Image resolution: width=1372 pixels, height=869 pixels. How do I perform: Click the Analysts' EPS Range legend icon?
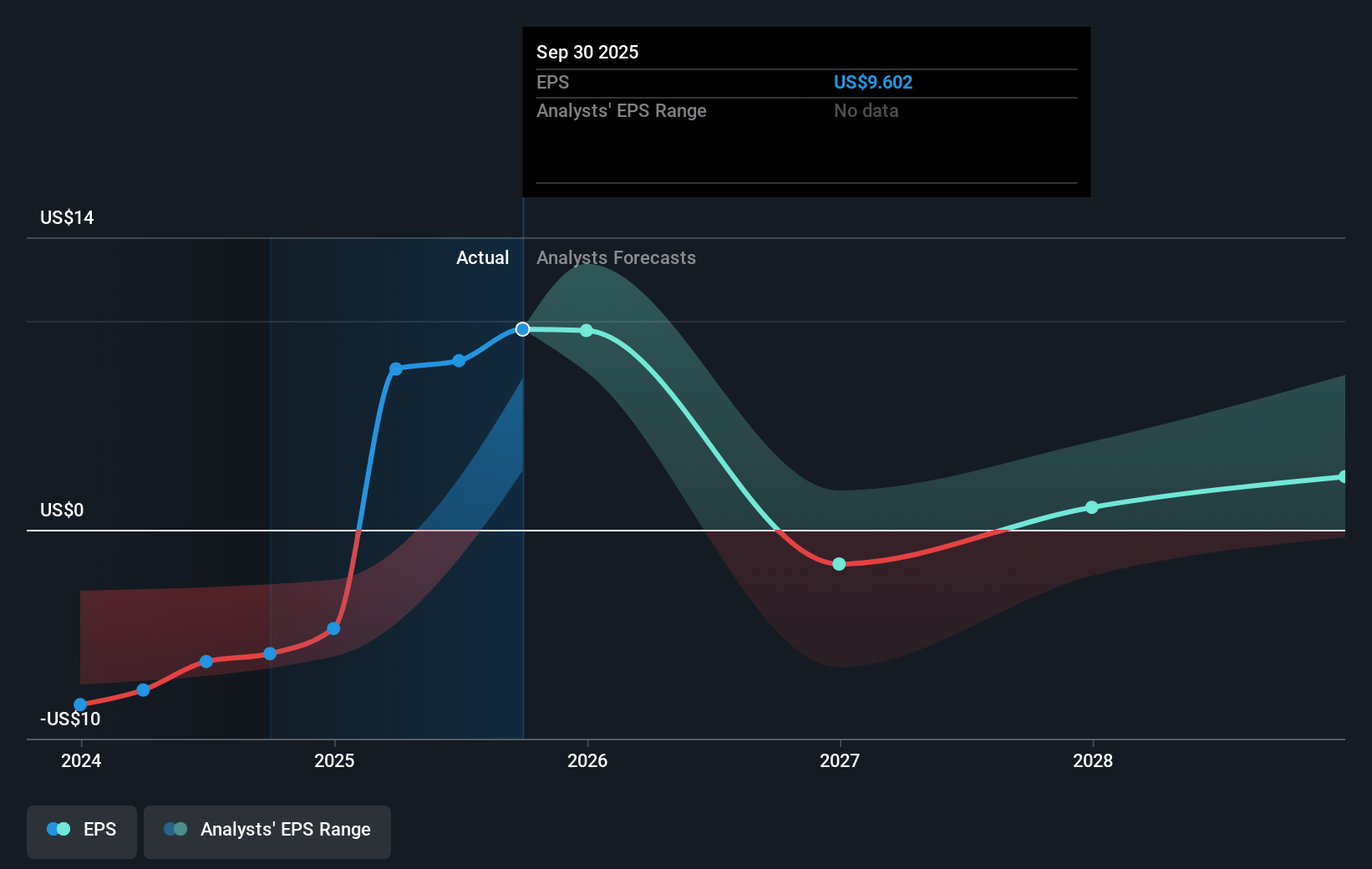[175, 830]
